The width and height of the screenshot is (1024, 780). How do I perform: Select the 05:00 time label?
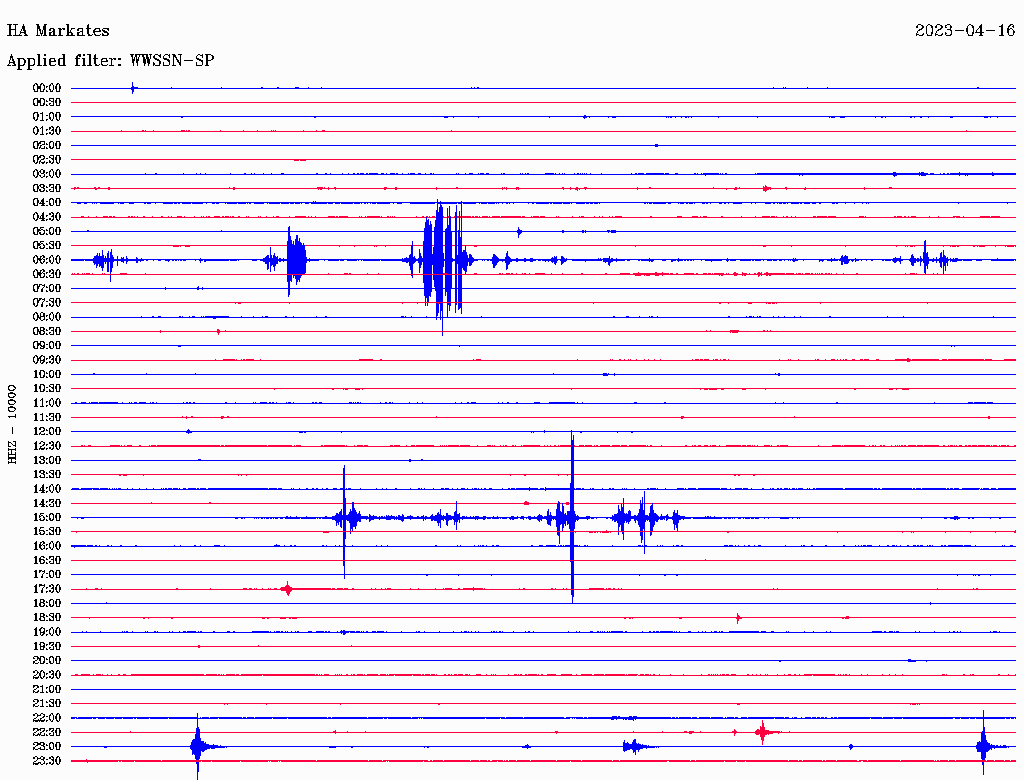pyautogui.click(x=47, y=231)
